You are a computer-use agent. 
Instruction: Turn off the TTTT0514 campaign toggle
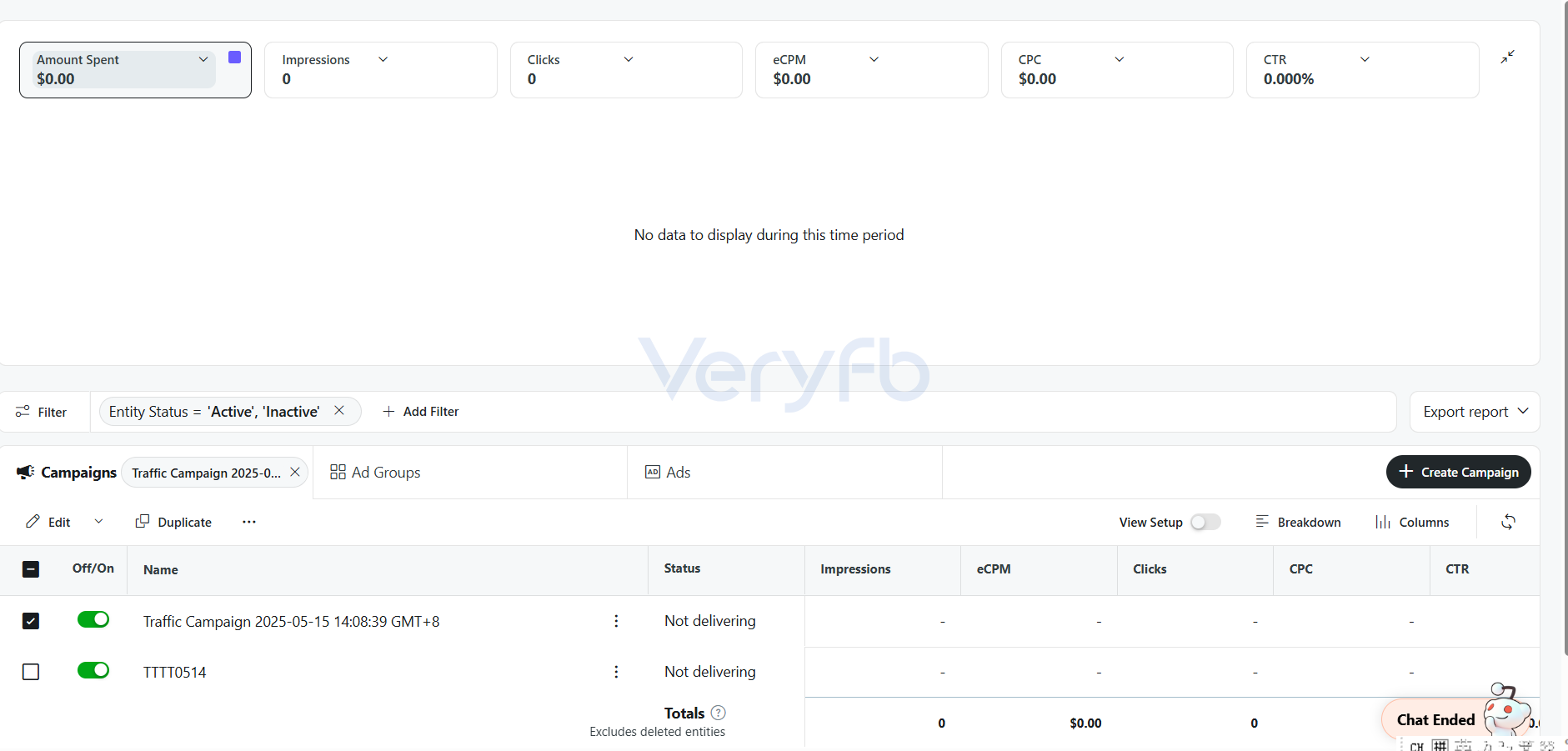tap(93, 670)
